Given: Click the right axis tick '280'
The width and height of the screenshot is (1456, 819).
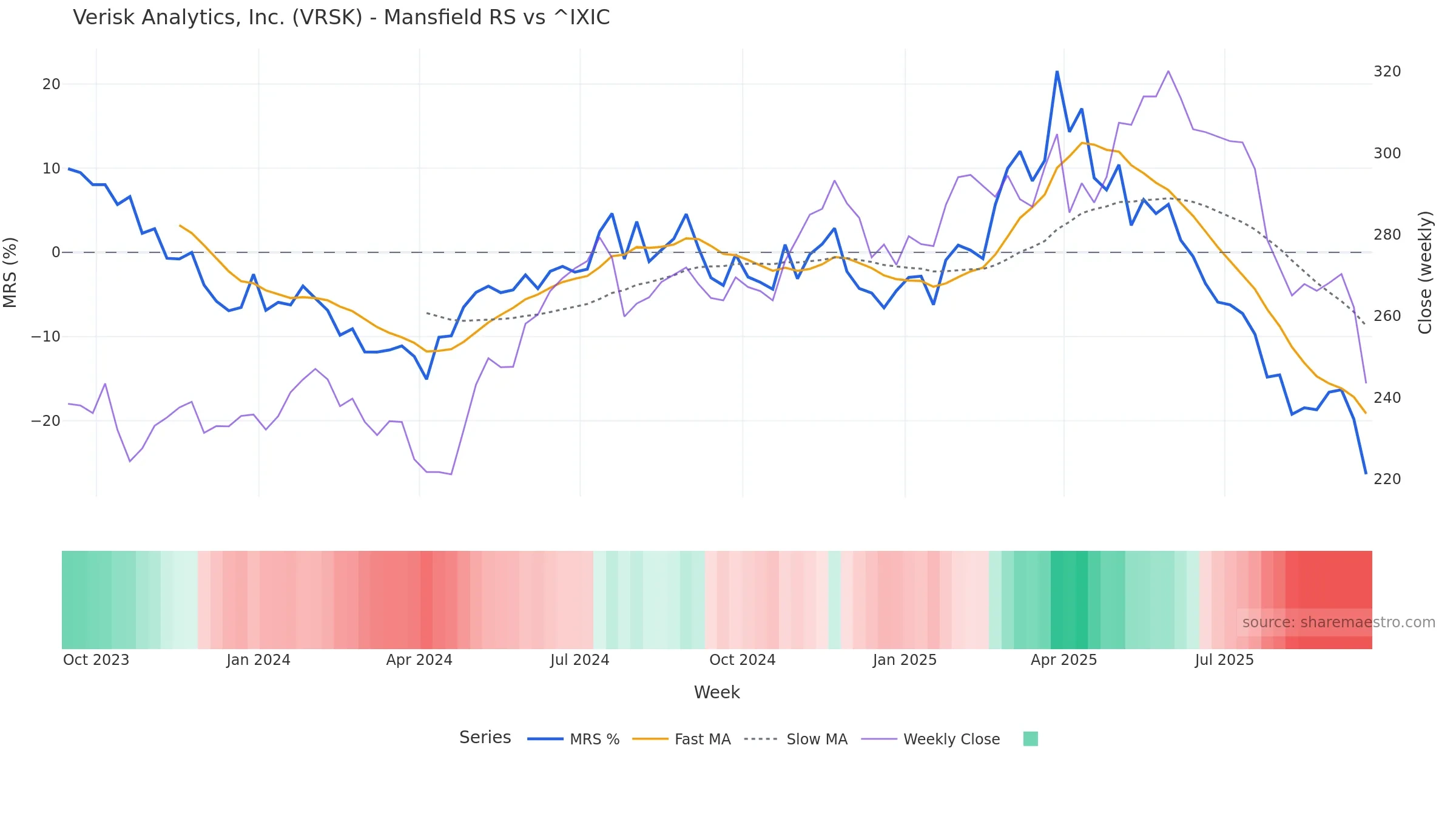Looking at the screenshot, I should click(1387, 235).
